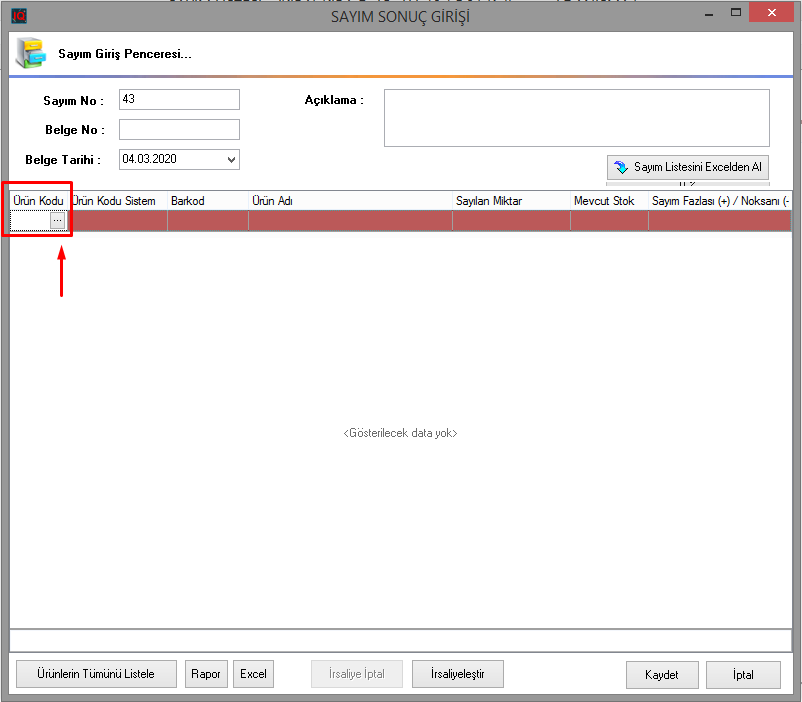
Task: Select the Barkod column header
Action: click(x=207, y=201)
